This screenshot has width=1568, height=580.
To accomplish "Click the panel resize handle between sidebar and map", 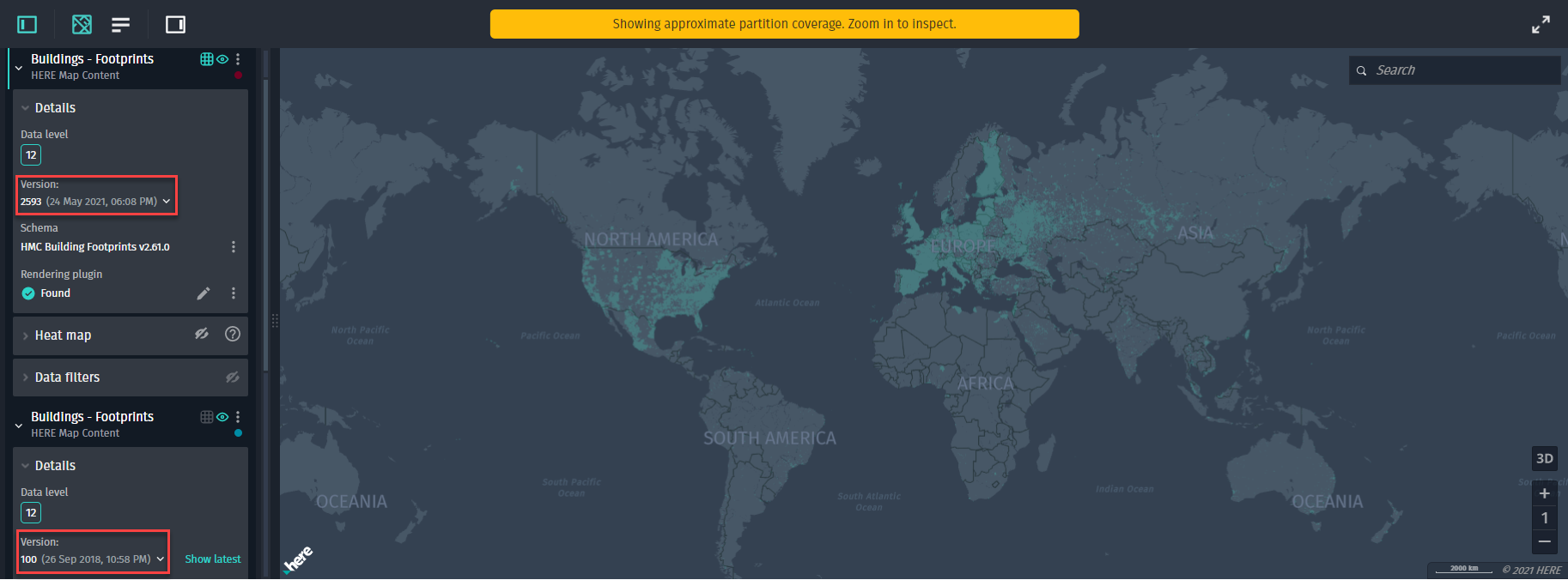I will tap(275, 321).
